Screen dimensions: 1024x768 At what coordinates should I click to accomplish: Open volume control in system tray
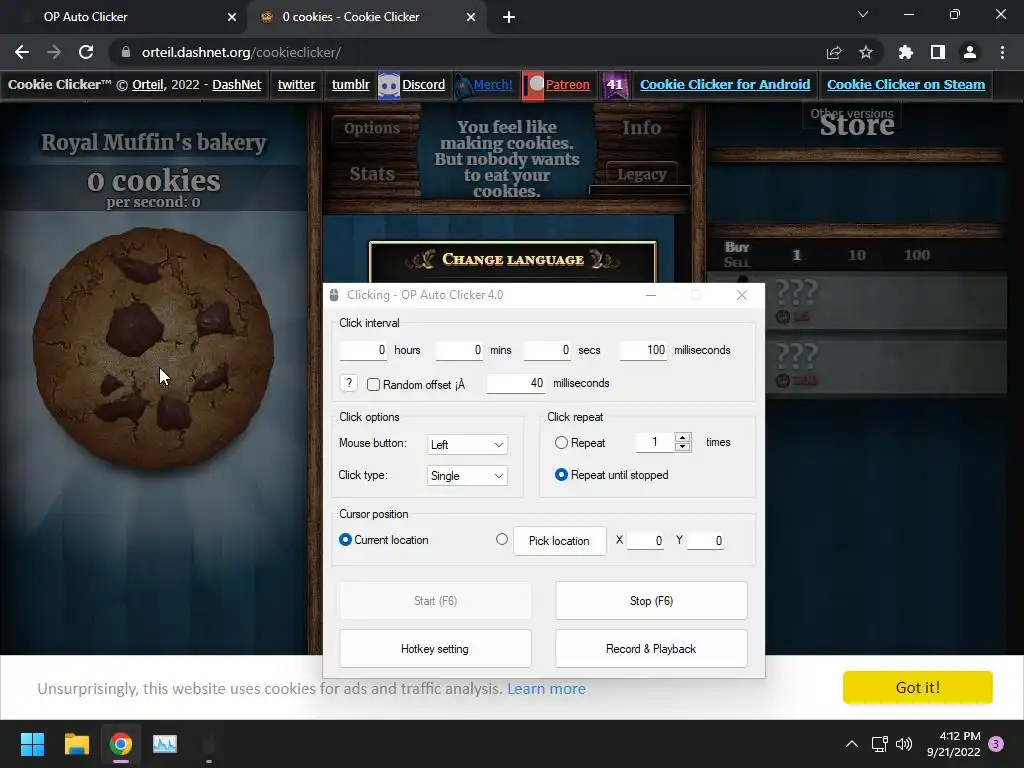click(904, 744)
